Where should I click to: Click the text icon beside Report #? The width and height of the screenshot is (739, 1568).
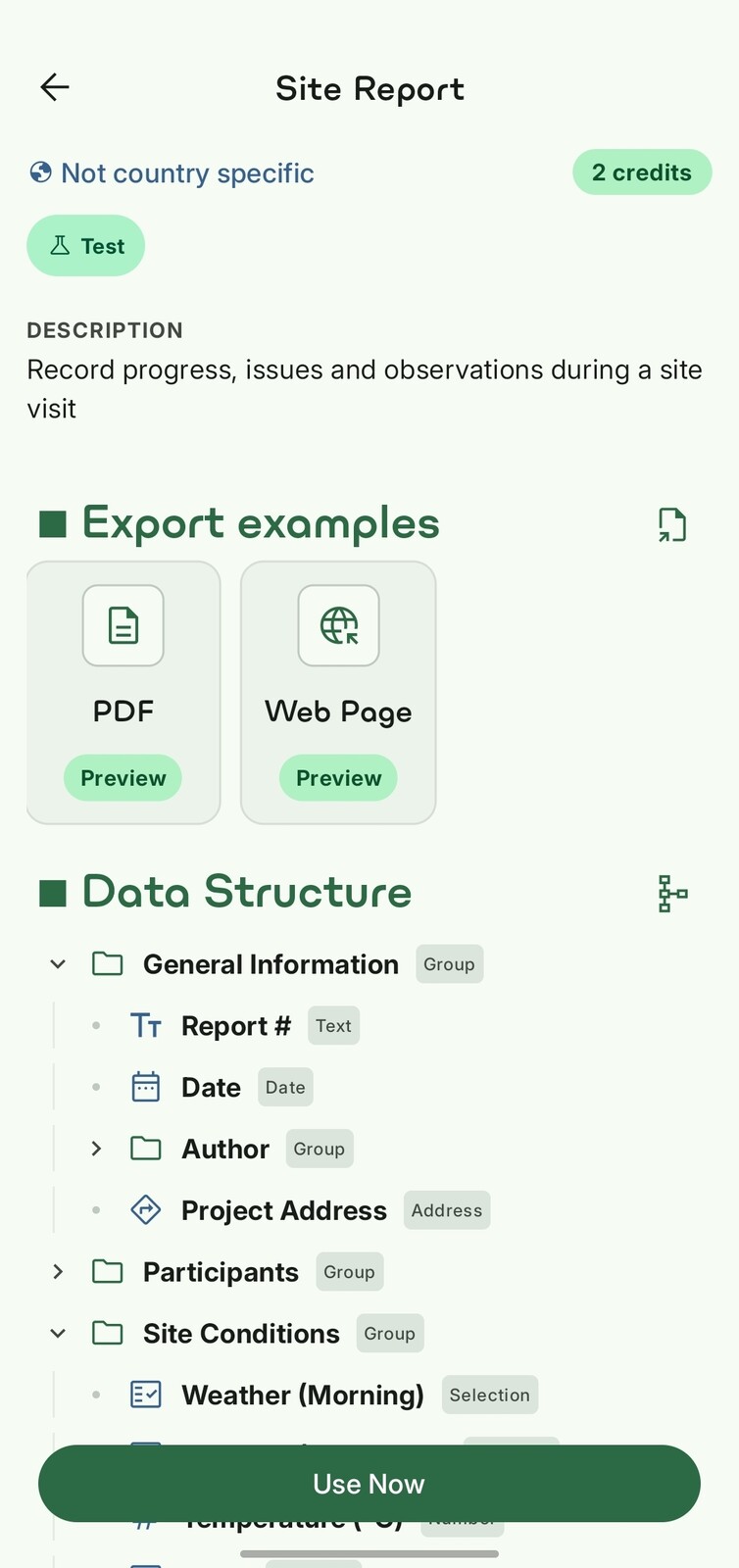[145, 1025]
